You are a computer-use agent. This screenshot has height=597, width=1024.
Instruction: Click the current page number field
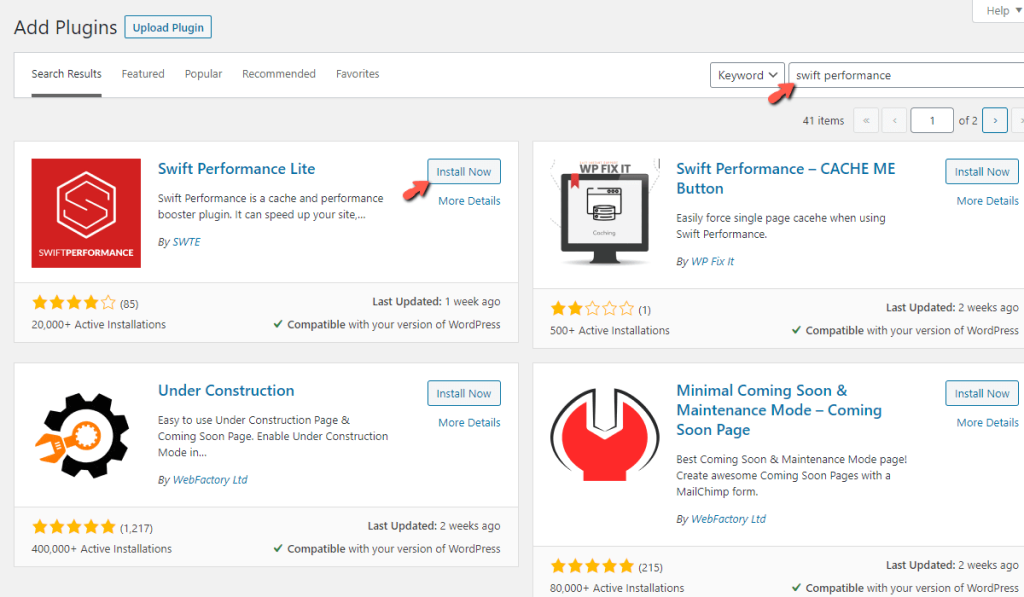(x=932, y=120)
